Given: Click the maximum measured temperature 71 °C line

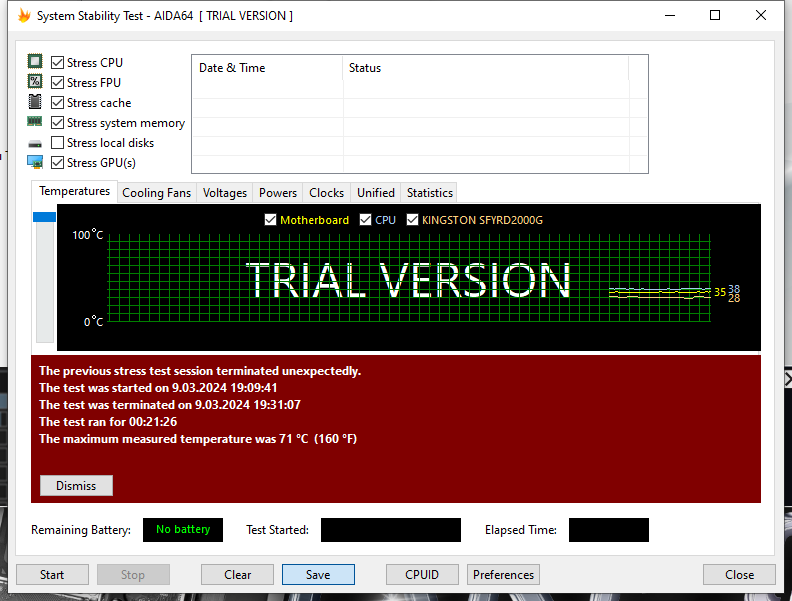Looking at the screenshot, I should tap(198, 439).
